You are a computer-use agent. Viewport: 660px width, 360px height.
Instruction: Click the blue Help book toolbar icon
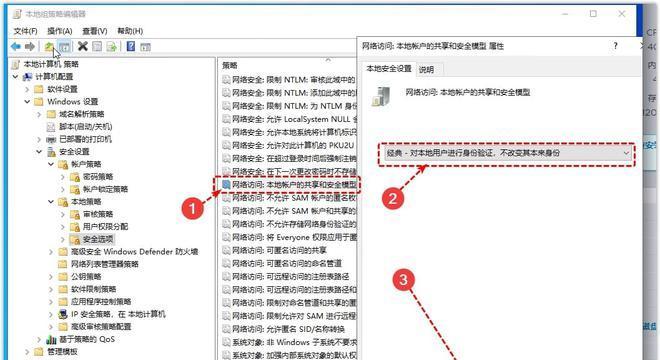[x=131, y=46]
